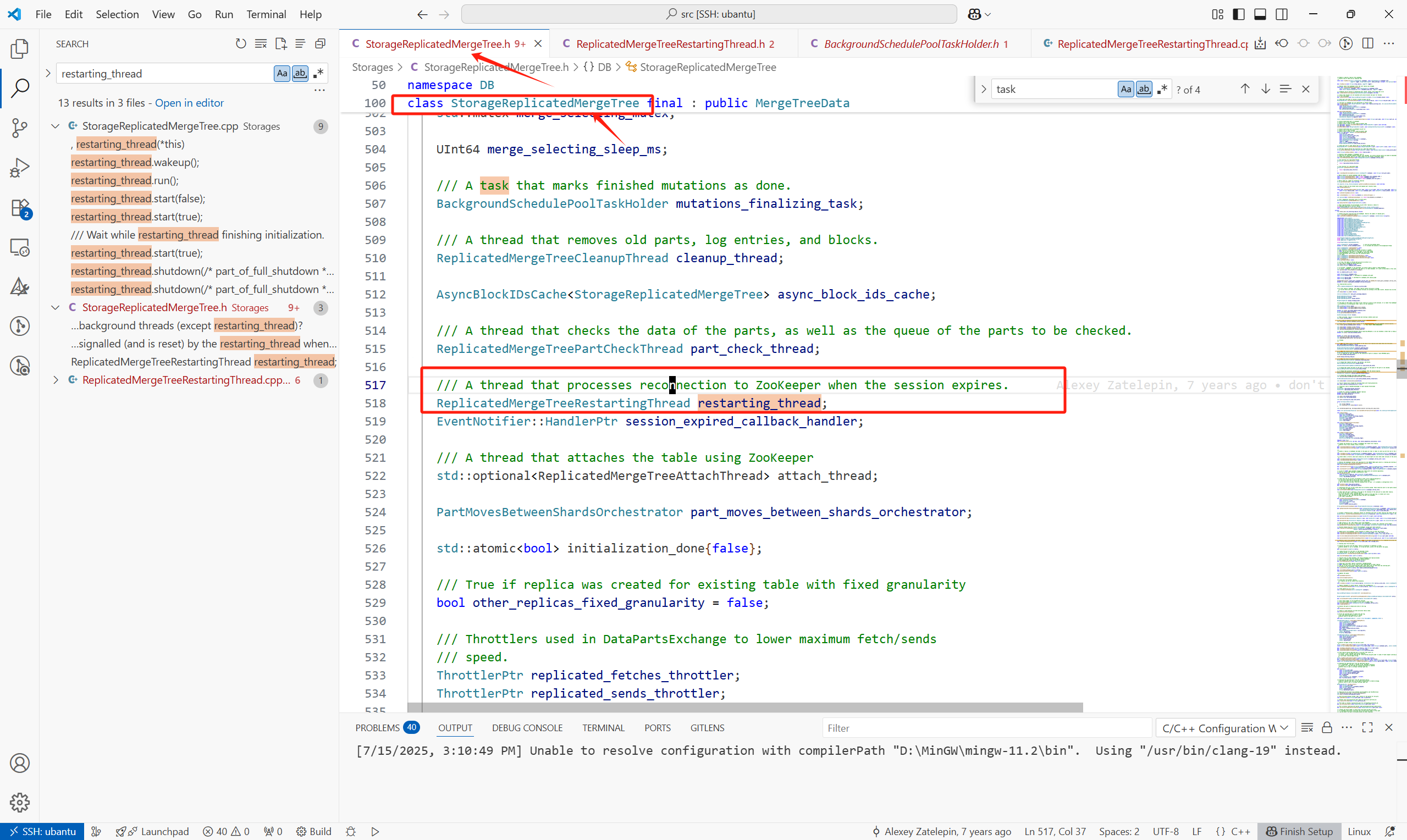The height and width of the screenshot is (840, 1407).
Task: Expand ReplicatedMergeTreeRestartingThread.cpp results
Action: click(56, 380)
